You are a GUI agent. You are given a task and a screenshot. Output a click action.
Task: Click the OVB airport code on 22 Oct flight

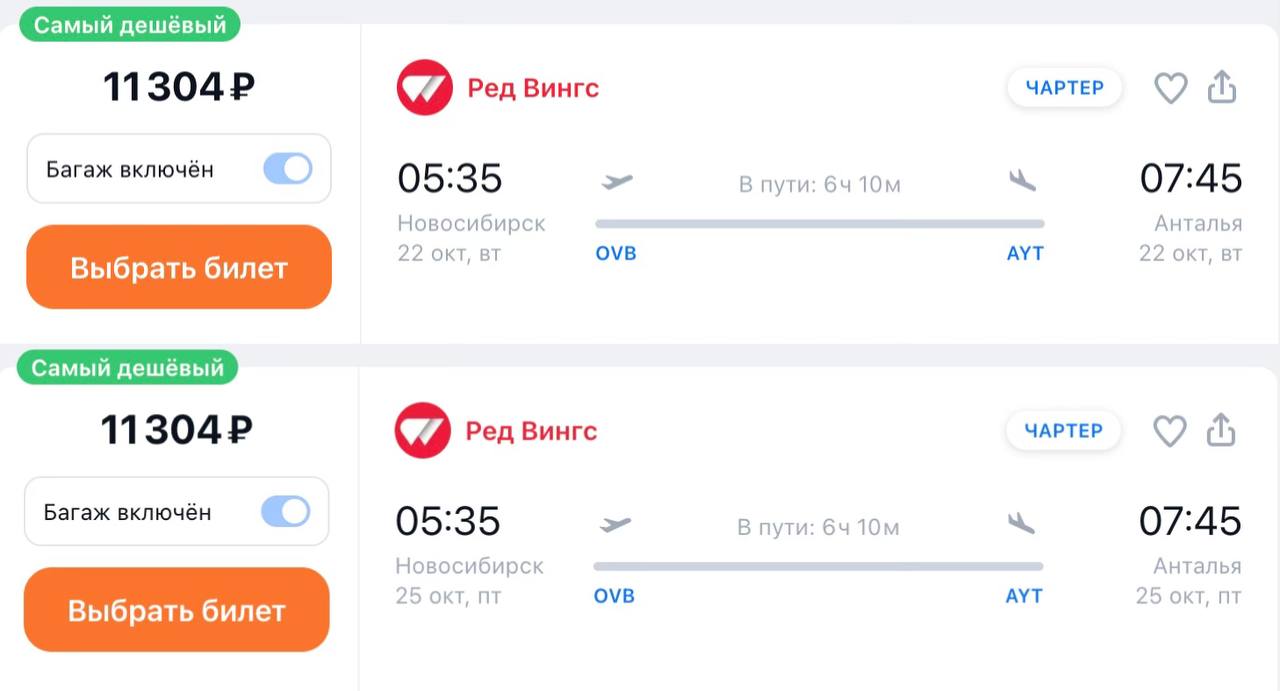click(616, 254)
